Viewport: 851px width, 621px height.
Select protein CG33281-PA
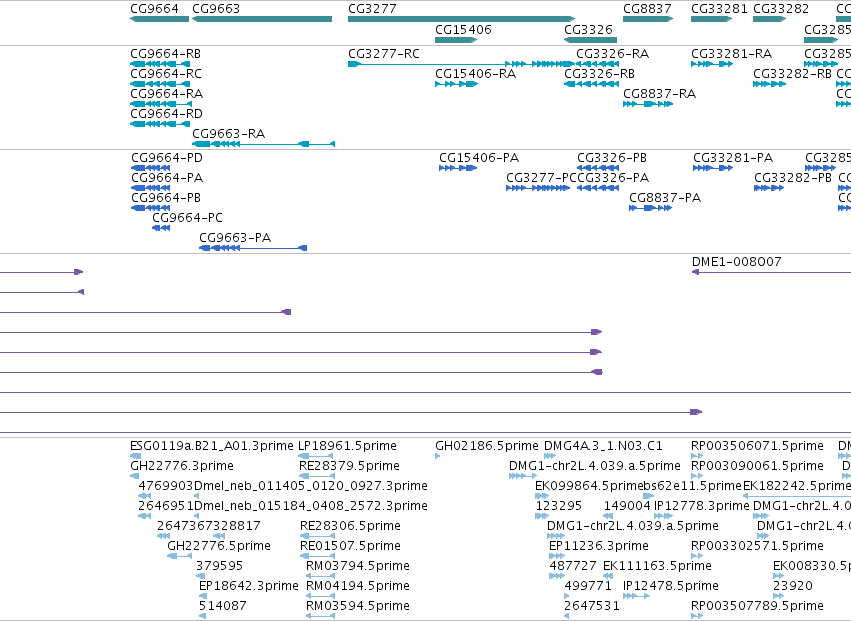(713, 168)
